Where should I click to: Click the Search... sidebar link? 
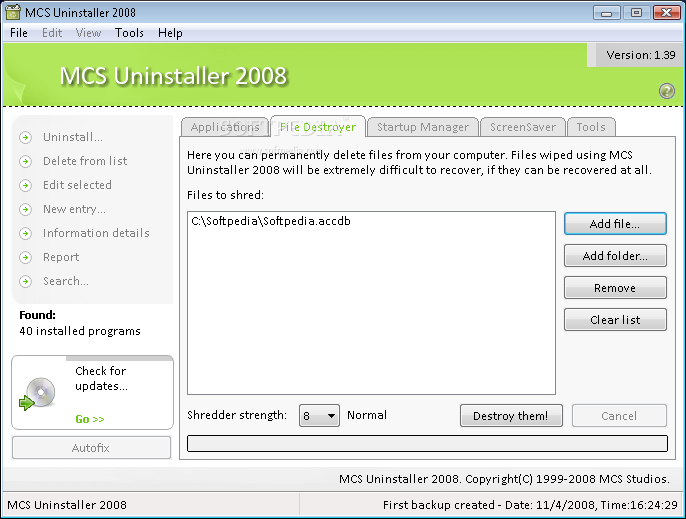click(x=66, y=281)
